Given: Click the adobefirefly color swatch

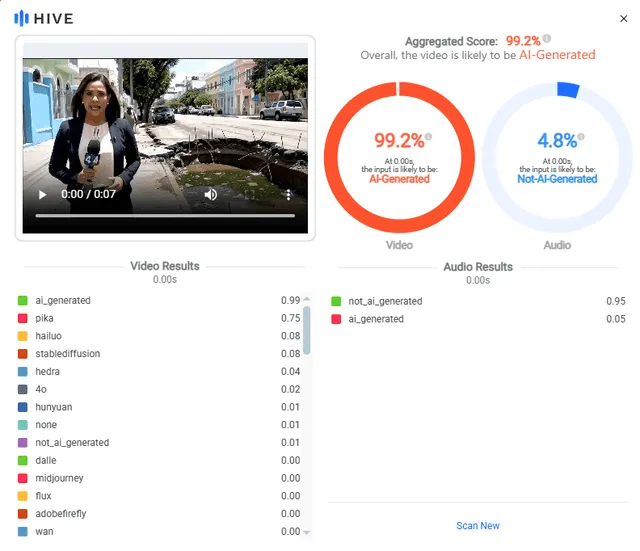Looking at the screenshot, I should (23, 513).
